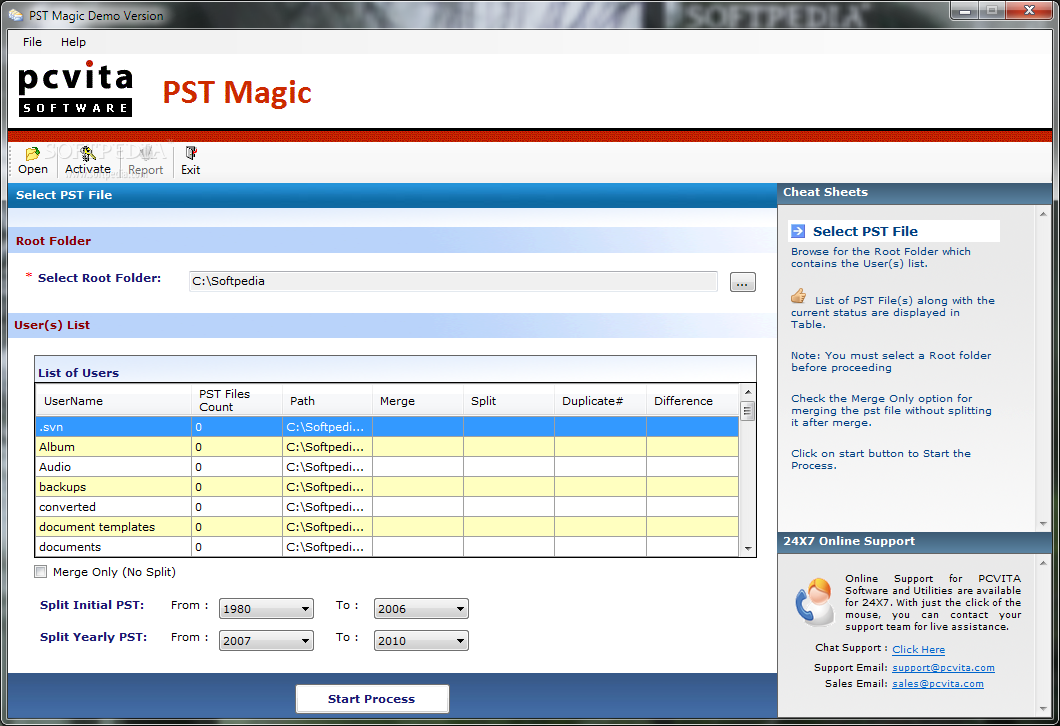Open the Chat Support Click Here link
The height and width of the screenshot is (726, 1060).
(918, 650)
